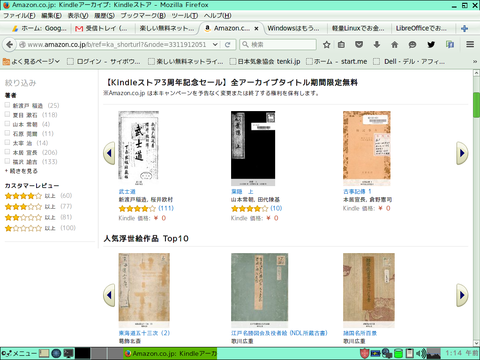Click the clipboard tray icon
The height and width of the screenshot is (360, 480).
410,353
